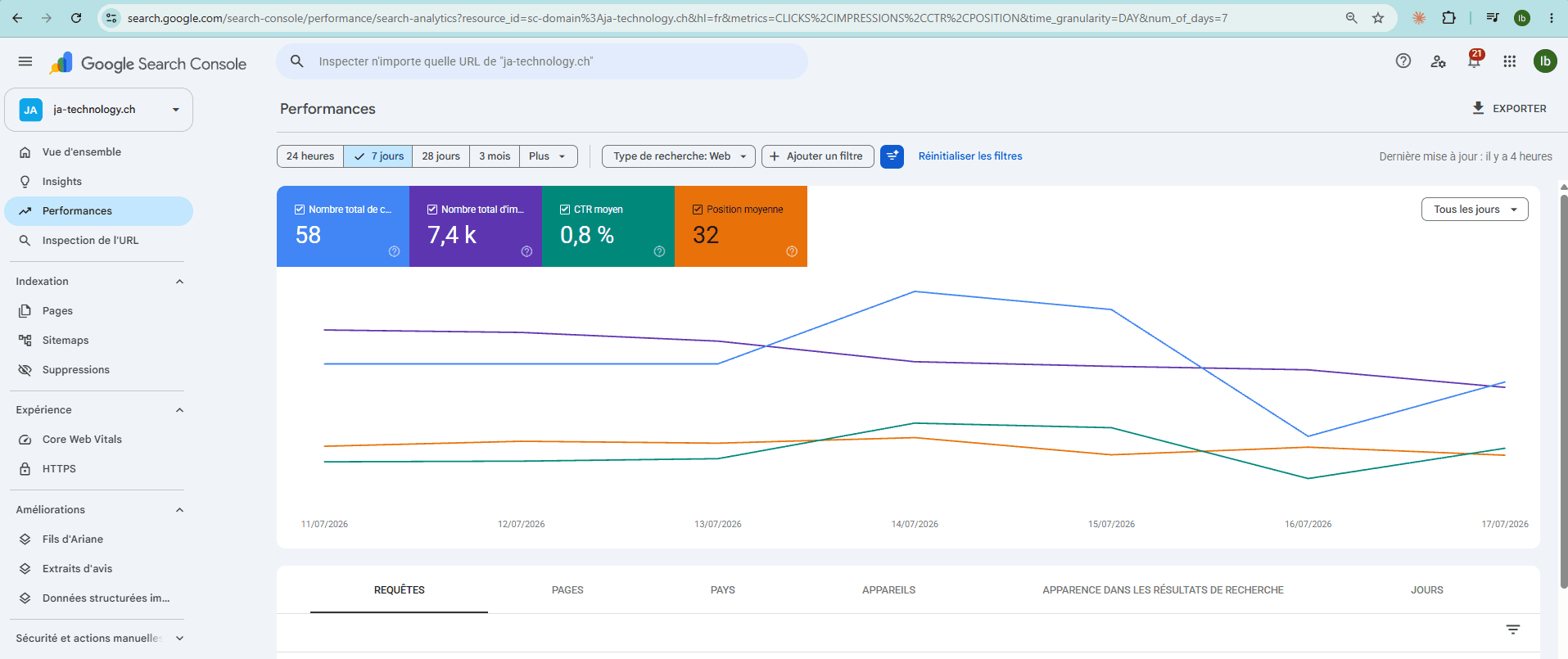Open Fils d'Ariane report

[99, 539]
